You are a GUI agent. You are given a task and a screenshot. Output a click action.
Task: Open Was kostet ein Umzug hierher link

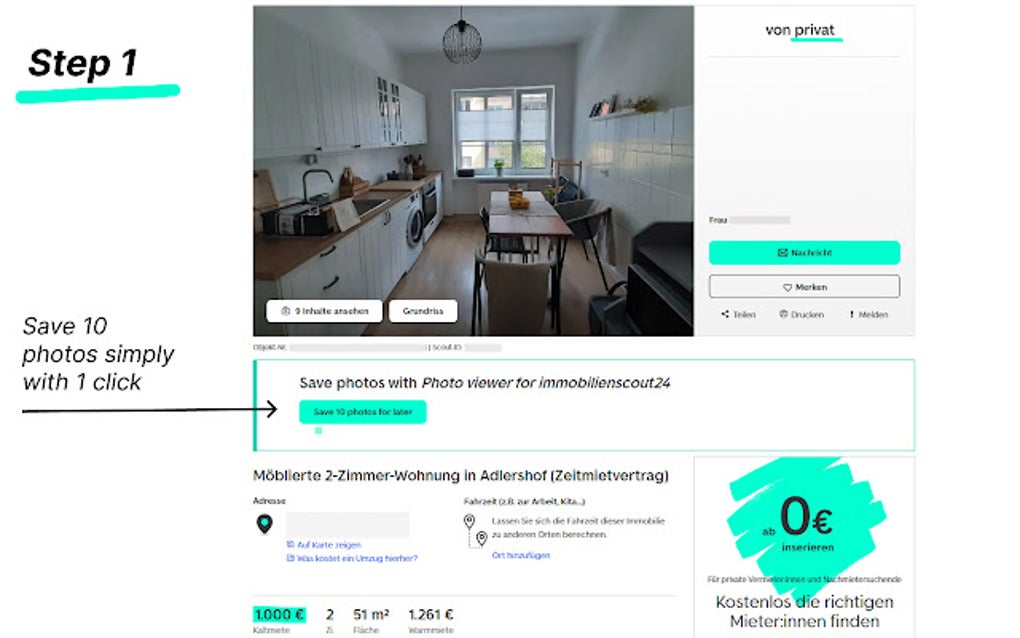click(x=352, y=558)
